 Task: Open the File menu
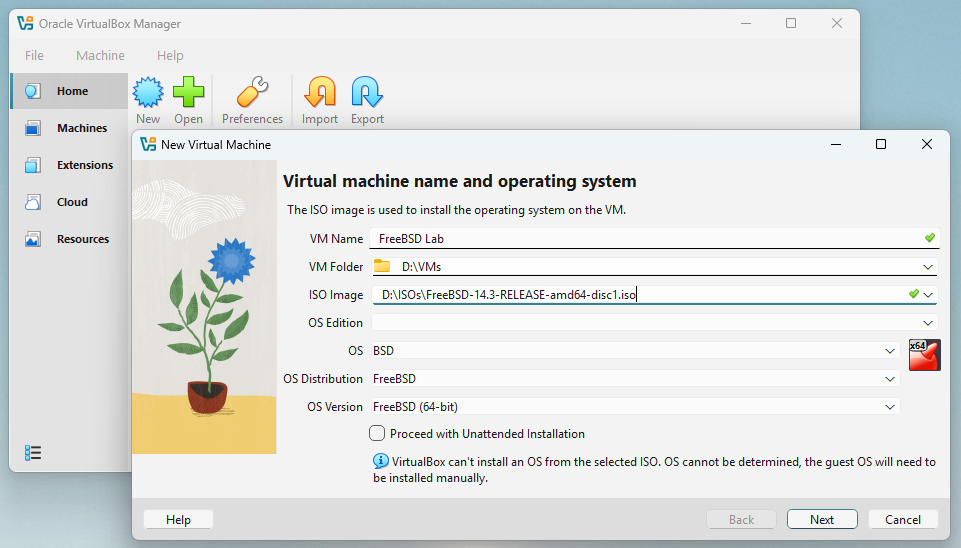click(x=34, y=56)
